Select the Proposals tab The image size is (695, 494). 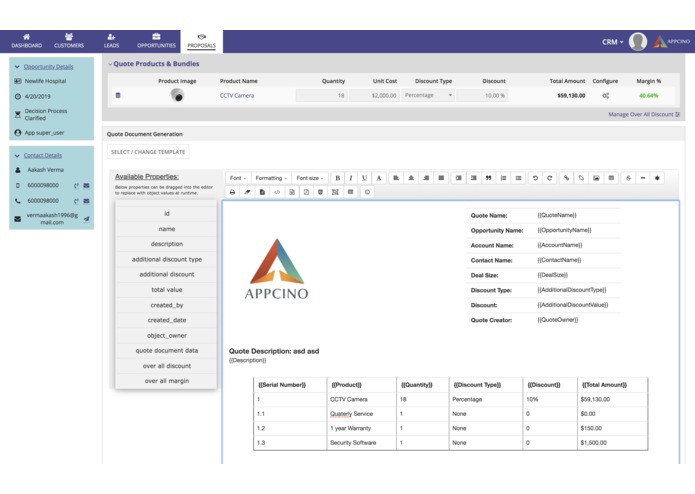201,41
